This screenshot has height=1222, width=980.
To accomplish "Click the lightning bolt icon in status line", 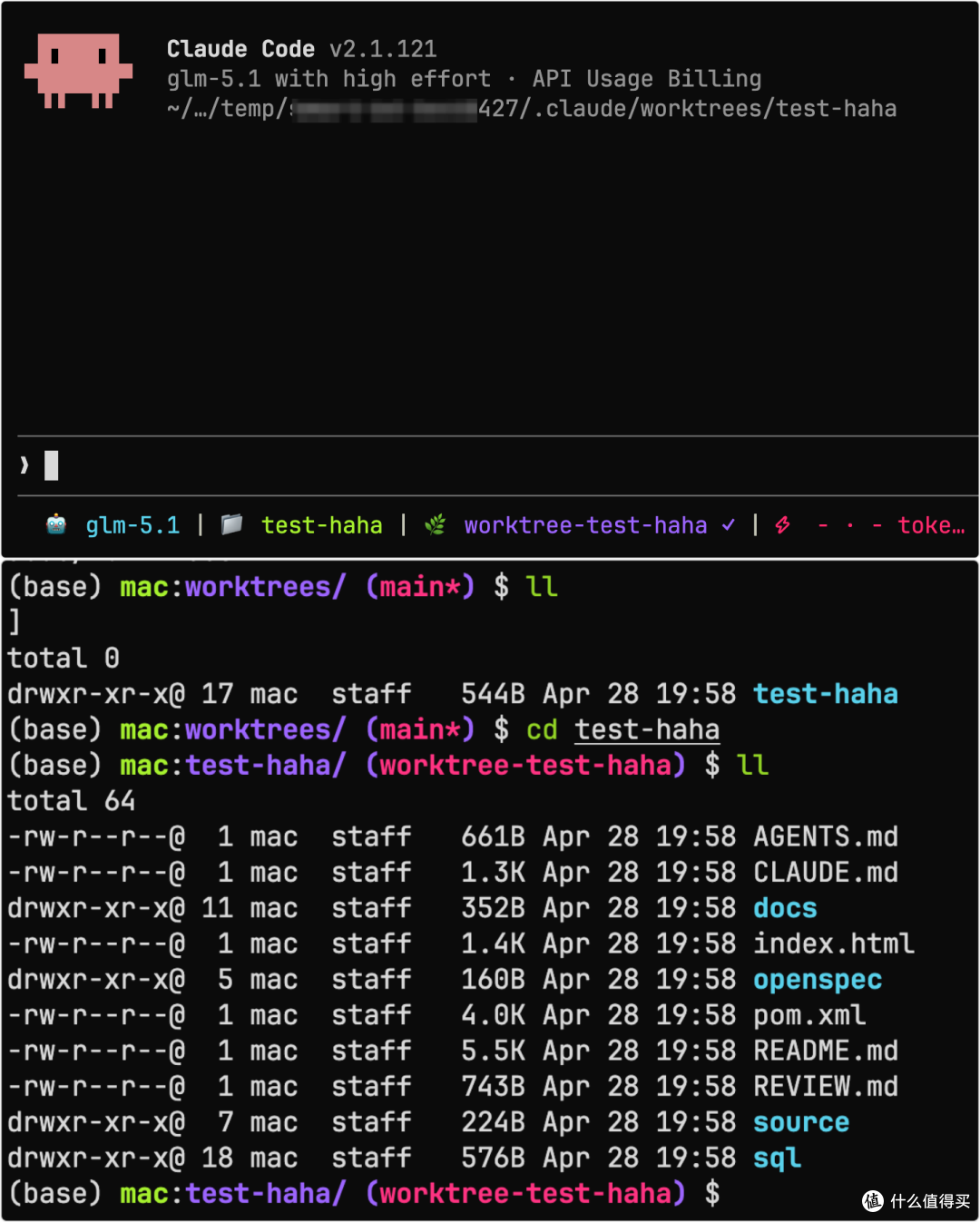I will (782, 524).
